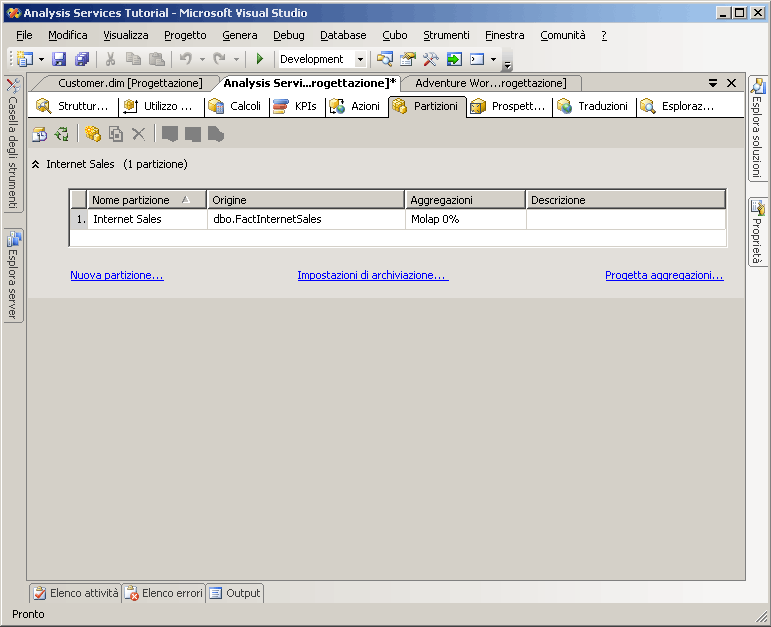The width and height of the screenshot is (771, 627).
Task: Switch to the Traduzioni tab
Action: 594,106
